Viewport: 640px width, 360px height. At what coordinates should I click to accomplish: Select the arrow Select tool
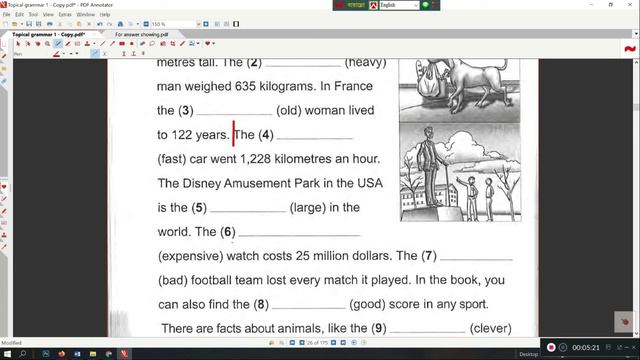tap(18, 44)
